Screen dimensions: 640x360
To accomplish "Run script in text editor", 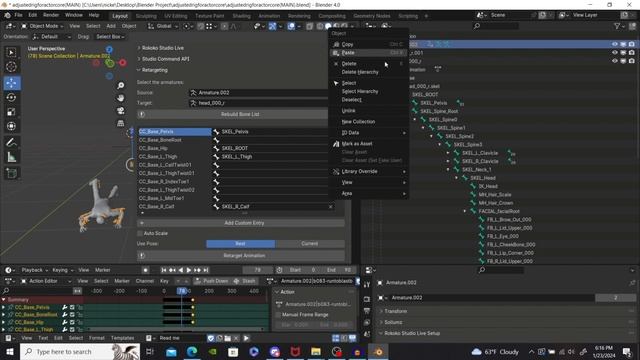I will click(246, 338).
